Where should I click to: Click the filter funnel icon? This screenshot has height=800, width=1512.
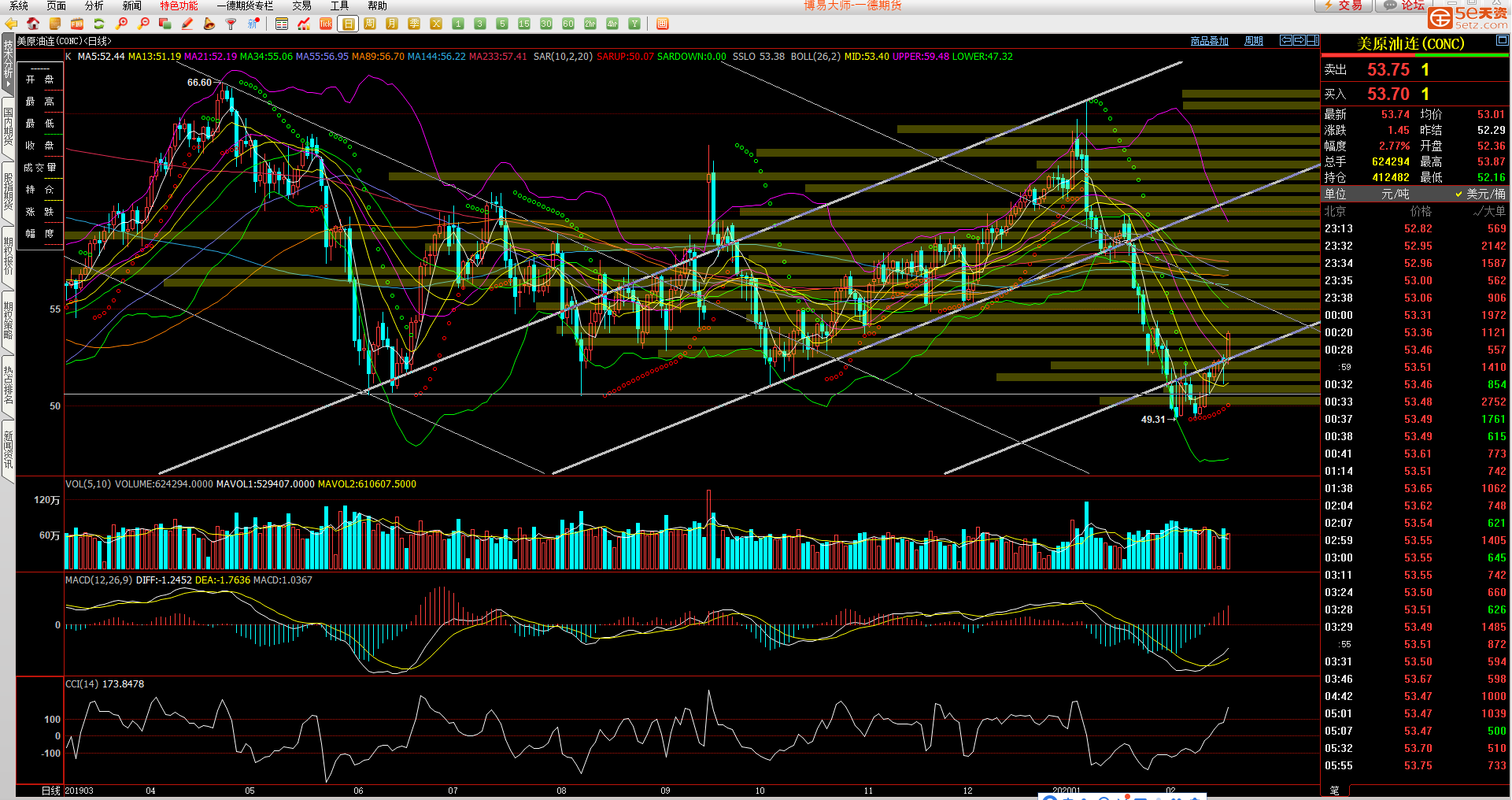click(x=231, y=24)
